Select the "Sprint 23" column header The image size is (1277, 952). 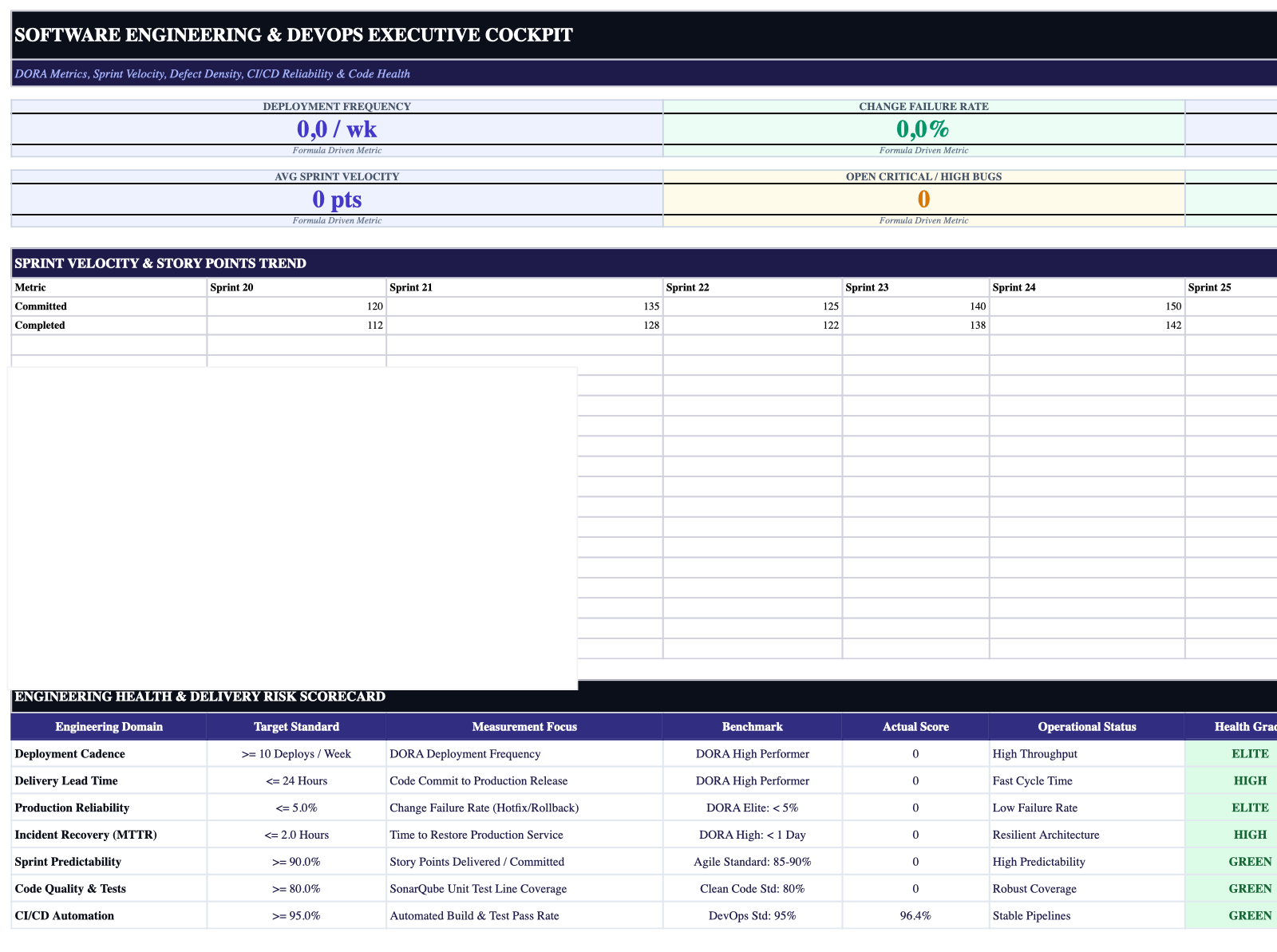tap(916, 287)
